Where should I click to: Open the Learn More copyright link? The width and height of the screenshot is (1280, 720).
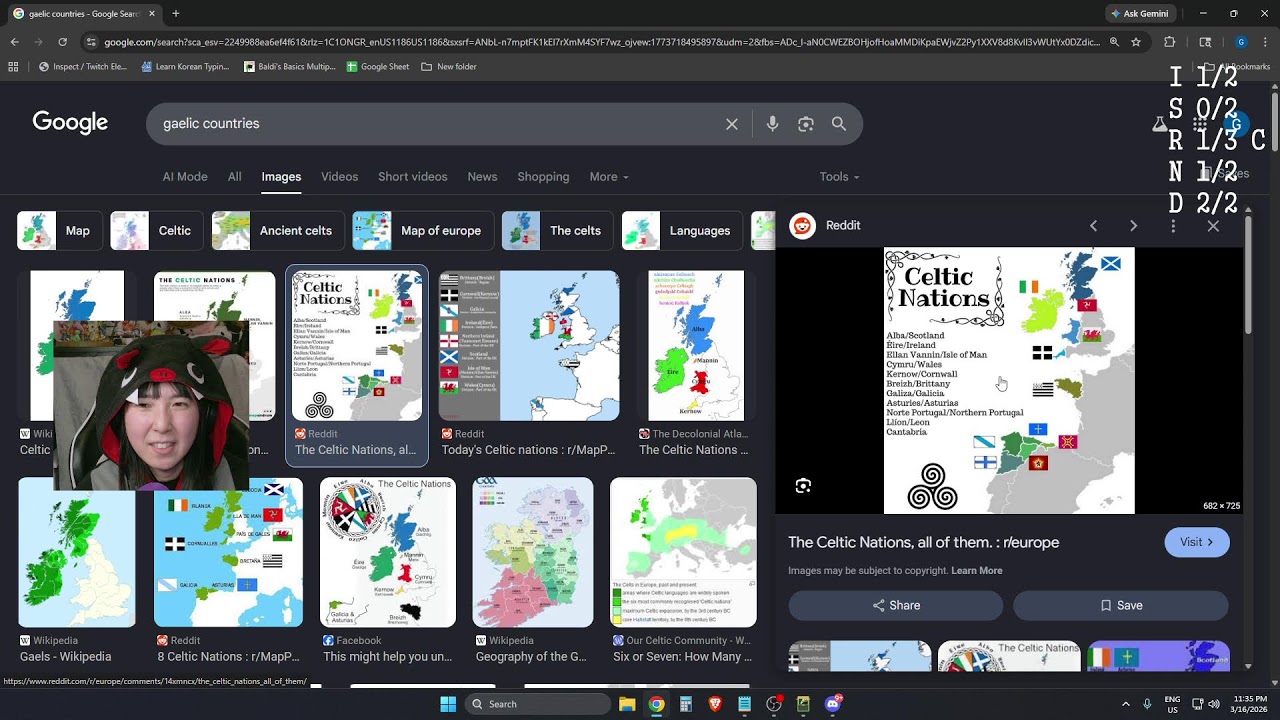pos(977,571)
